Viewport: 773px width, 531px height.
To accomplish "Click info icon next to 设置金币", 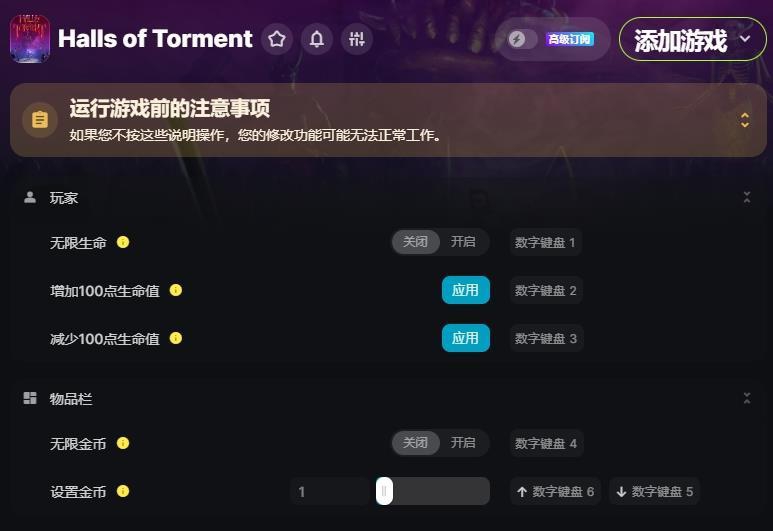I will (x=123, y=491).
